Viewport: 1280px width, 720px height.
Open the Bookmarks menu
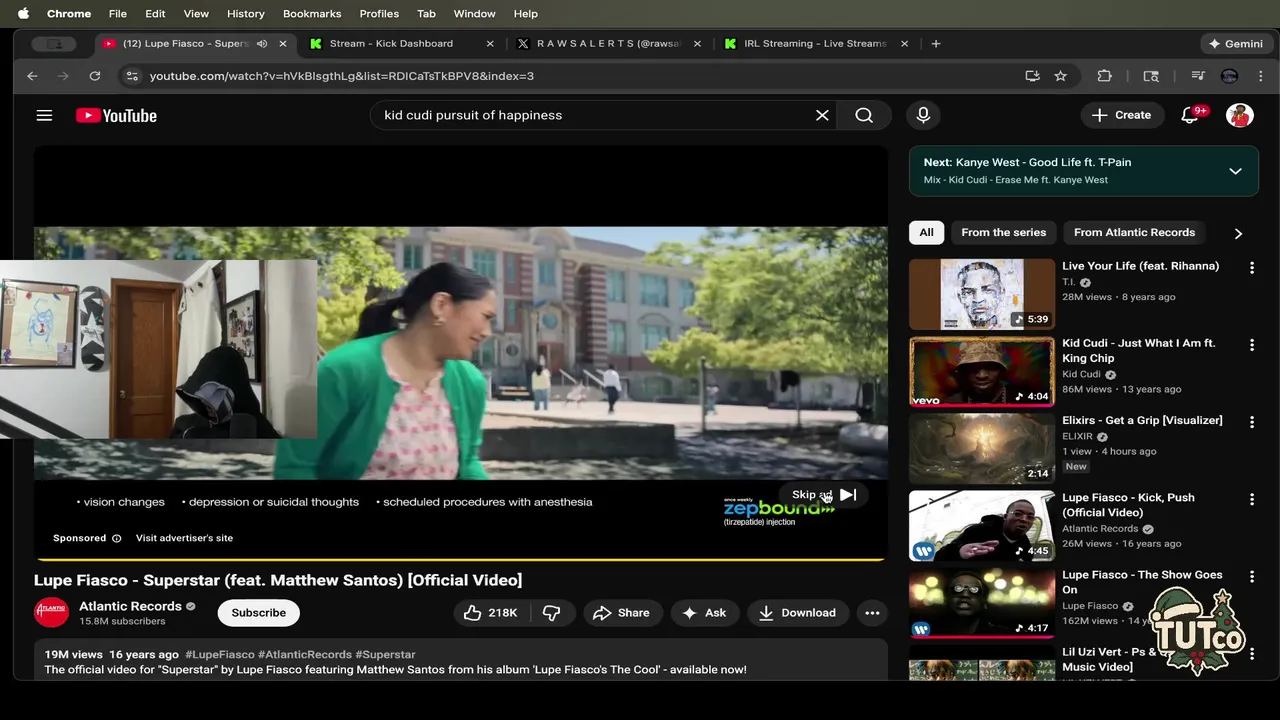(312, 14)
